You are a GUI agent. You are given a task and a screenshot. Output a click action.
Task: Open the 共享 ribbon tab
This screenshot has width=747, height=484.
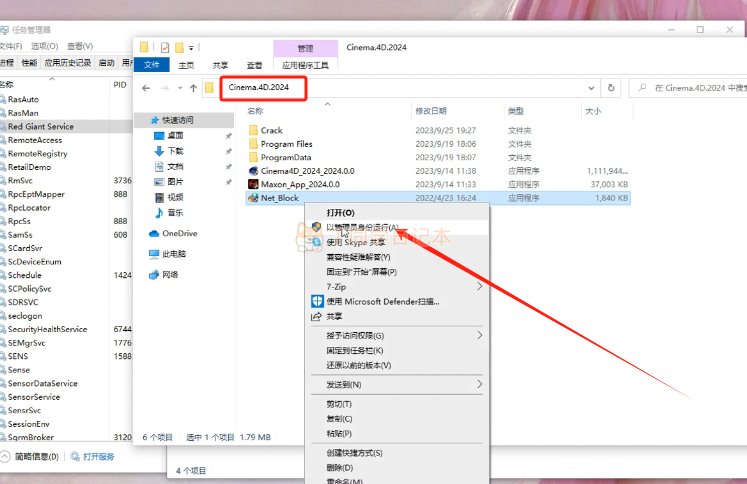pyautogui.click(x=220, y=65)
